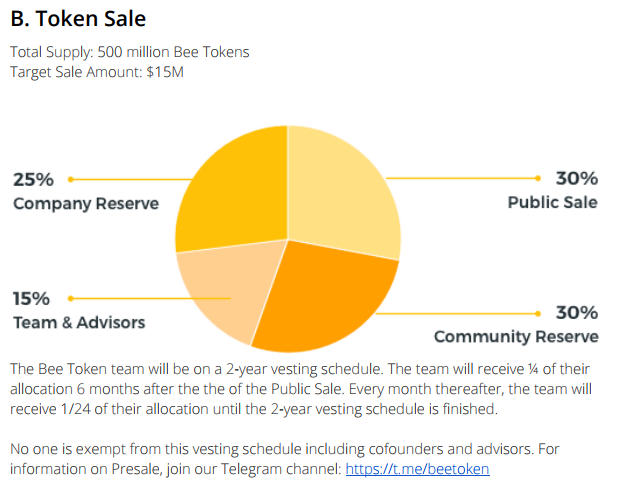Click the 'Company Reserve' label text

[x=86, y=204]
